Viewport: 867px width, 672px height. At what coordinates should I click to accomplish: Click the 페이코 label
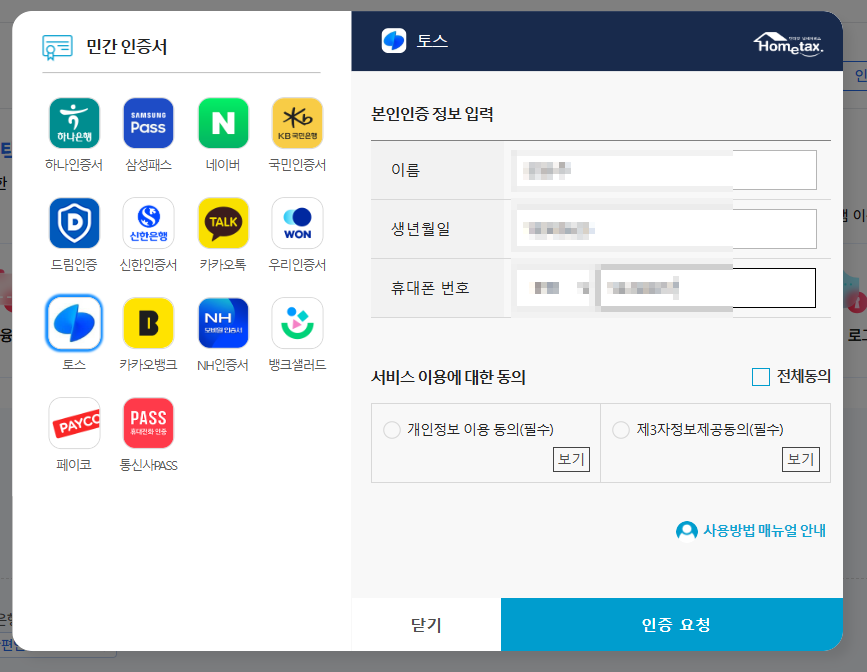(x=74, y=465)
